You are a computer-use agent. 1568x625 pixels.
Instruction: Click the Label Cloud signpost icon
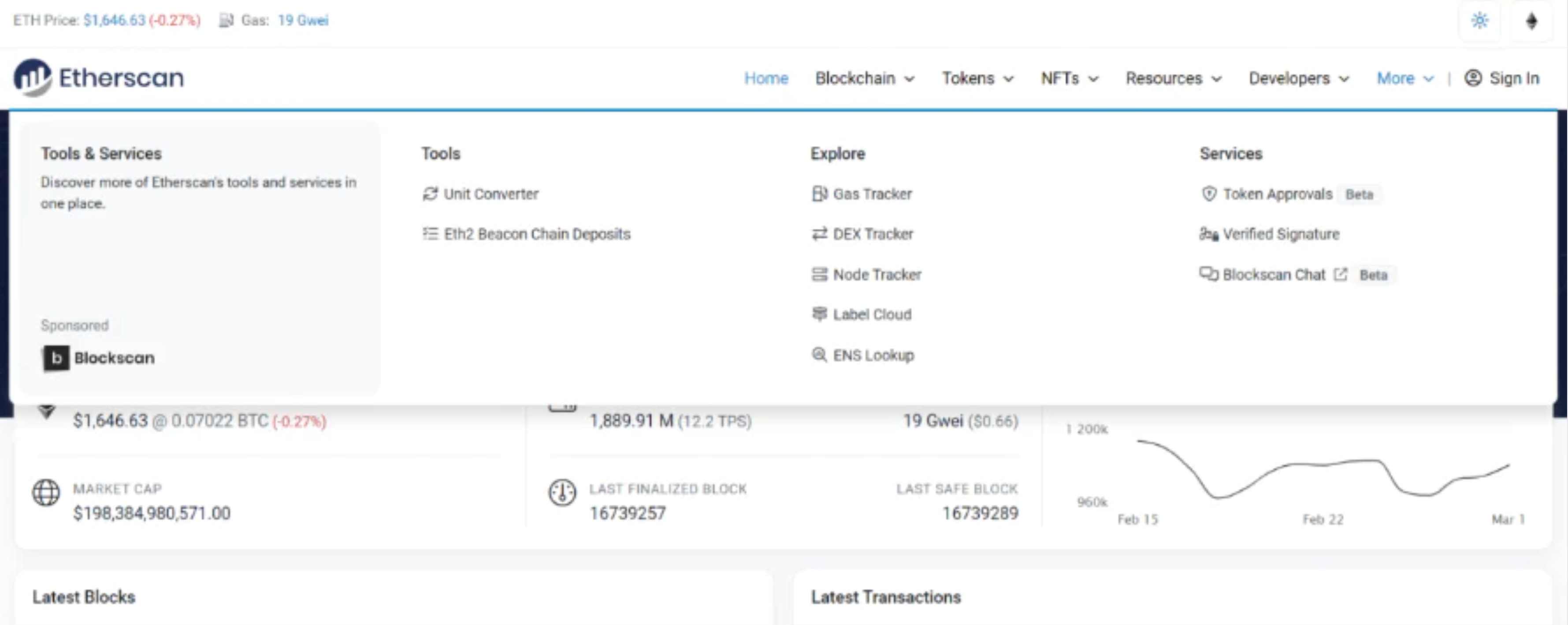(x=819, y=314)
